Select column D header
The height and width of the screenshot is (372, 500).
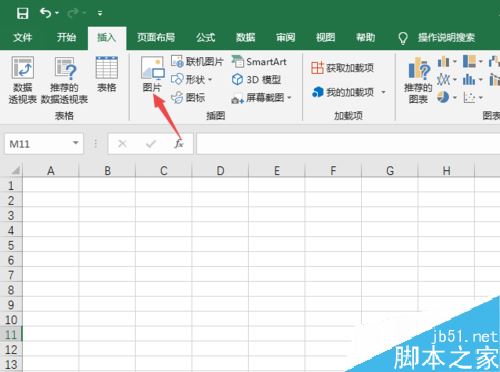pyautogui.click(x=220, y=171)
